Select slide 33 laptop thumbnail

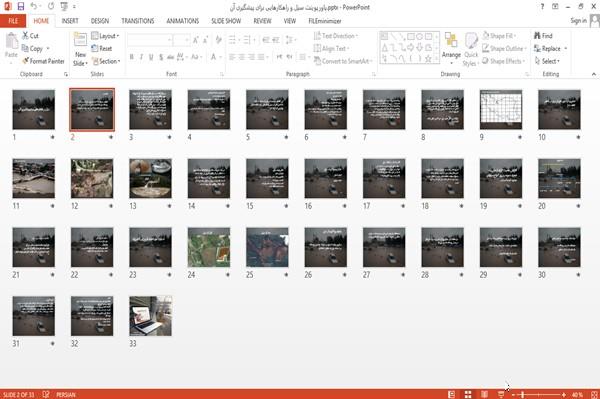[x=150, y=316]
